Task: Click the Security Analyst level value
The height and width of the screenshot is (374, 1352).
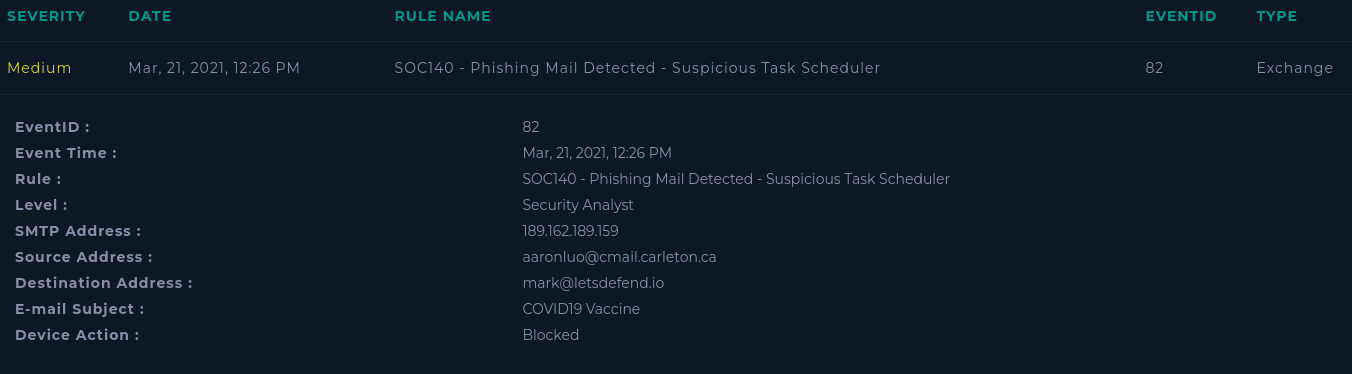Action: coord(578,205)
